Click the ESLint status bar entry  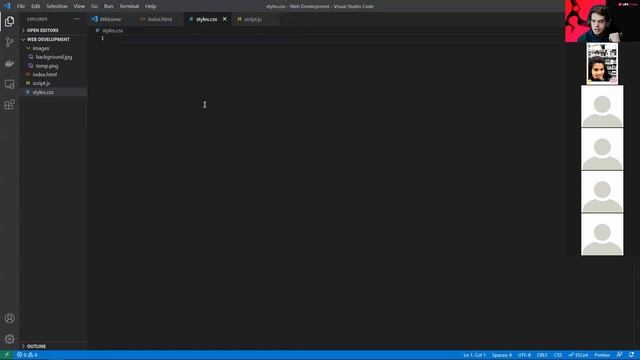click(x=578, y=355)
